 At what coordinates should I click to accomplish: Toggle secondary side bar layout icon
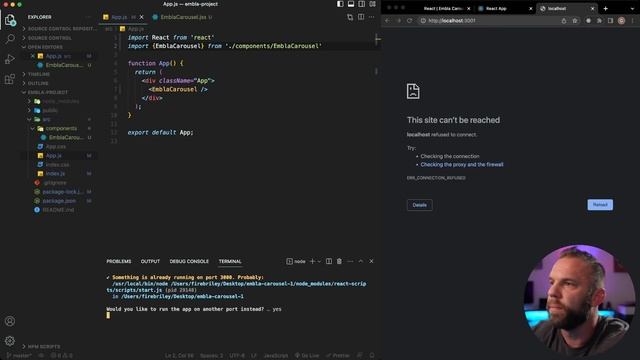click(x=362, y=4)
